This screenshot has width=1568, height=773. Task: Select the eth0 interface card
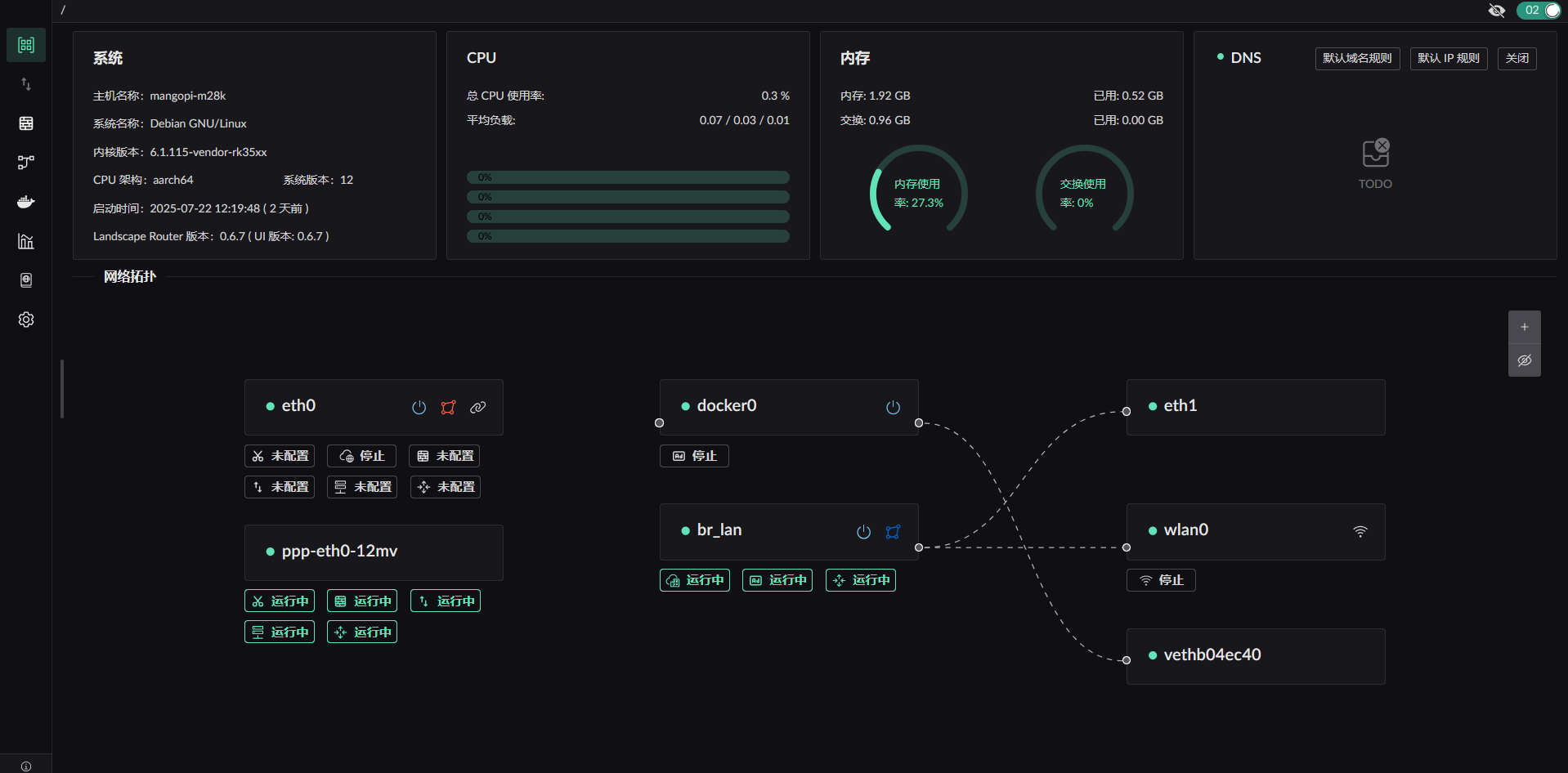(x=374, y=407)
